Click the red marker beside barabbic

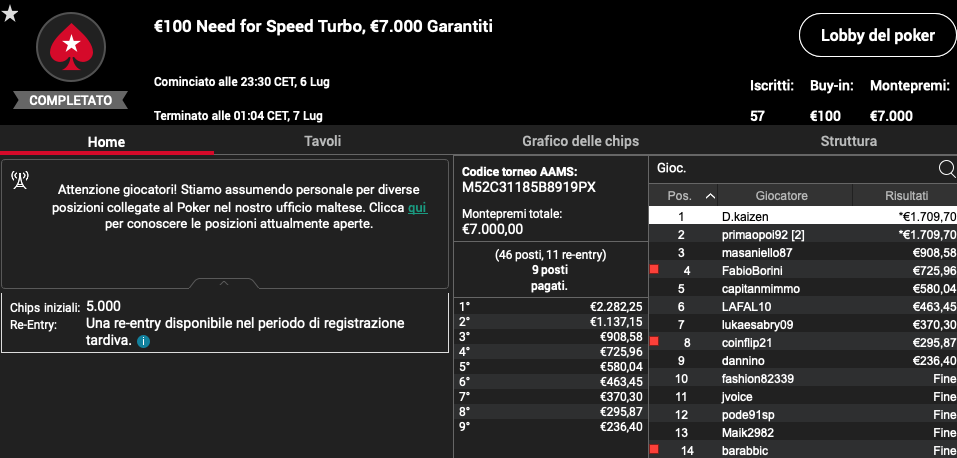pos(654,449)
